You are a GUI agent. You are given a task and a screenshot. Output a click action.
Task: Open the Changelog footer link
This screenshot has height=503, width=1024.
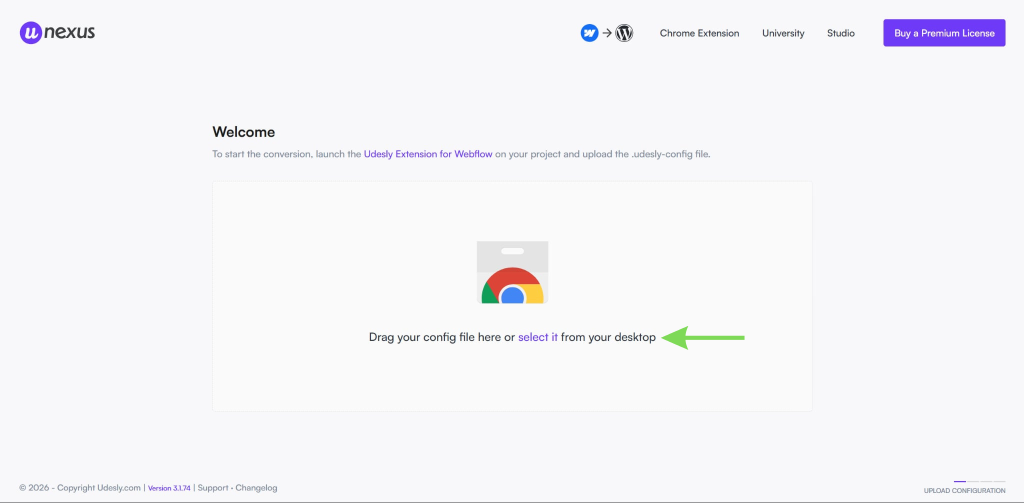click(257, 488)
